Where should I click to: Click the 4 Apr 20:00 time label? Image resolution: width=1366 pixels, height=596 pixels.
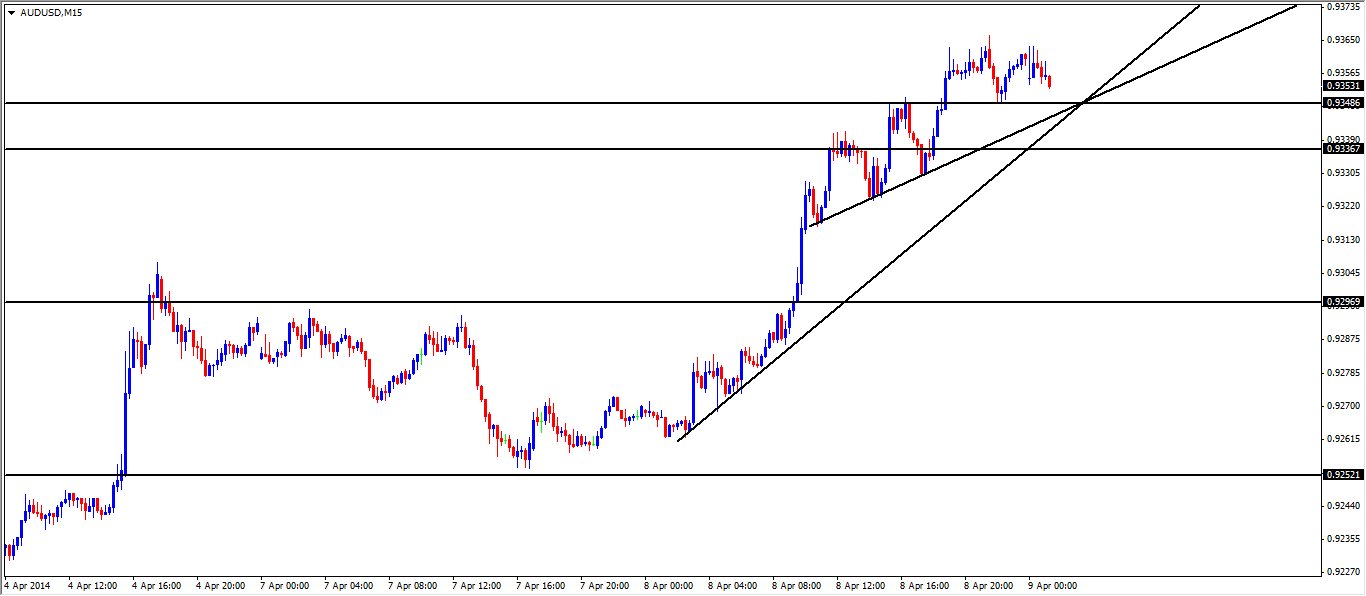(x=221, y=586)
